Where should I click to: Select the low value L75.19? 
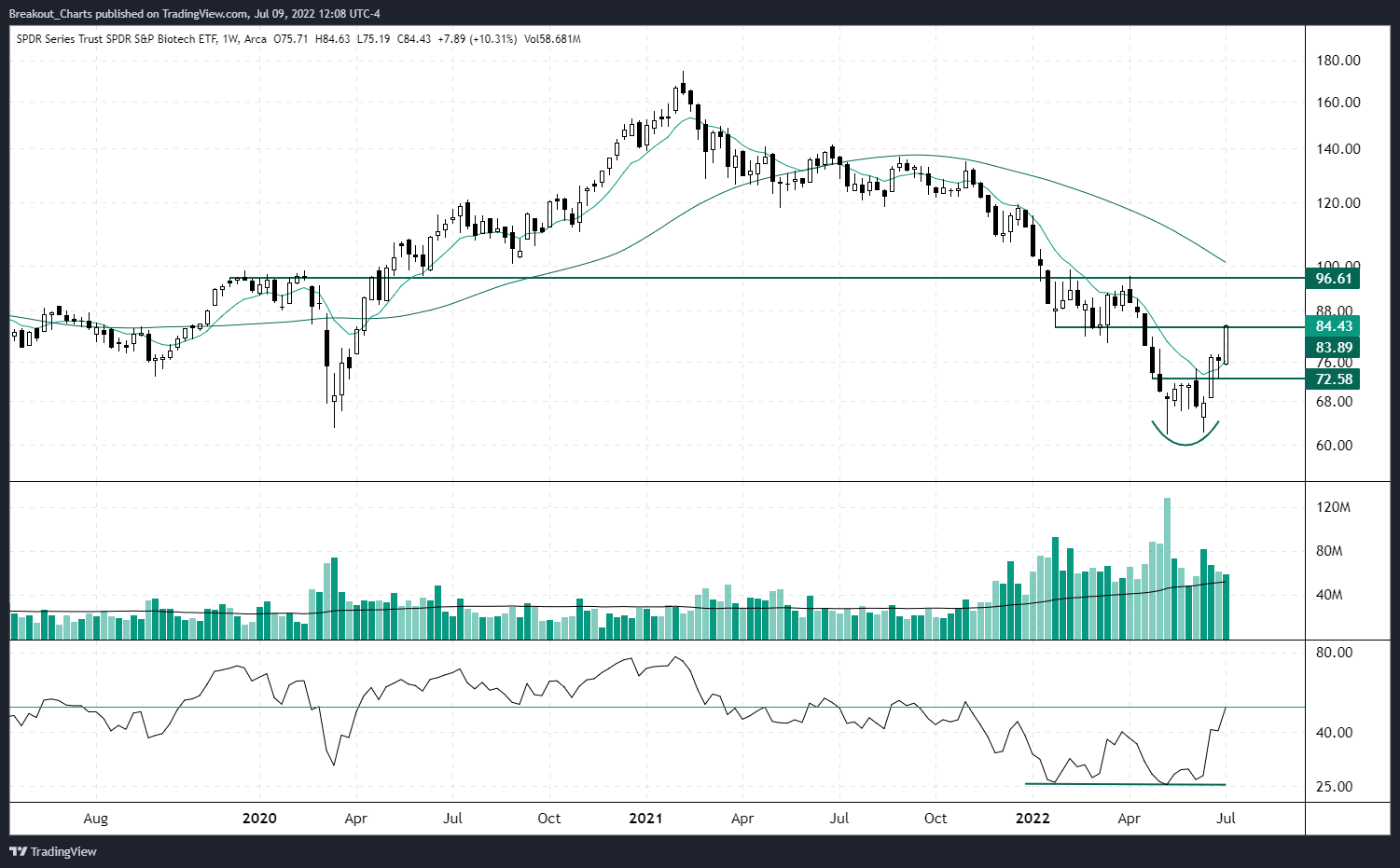point(374,39)
